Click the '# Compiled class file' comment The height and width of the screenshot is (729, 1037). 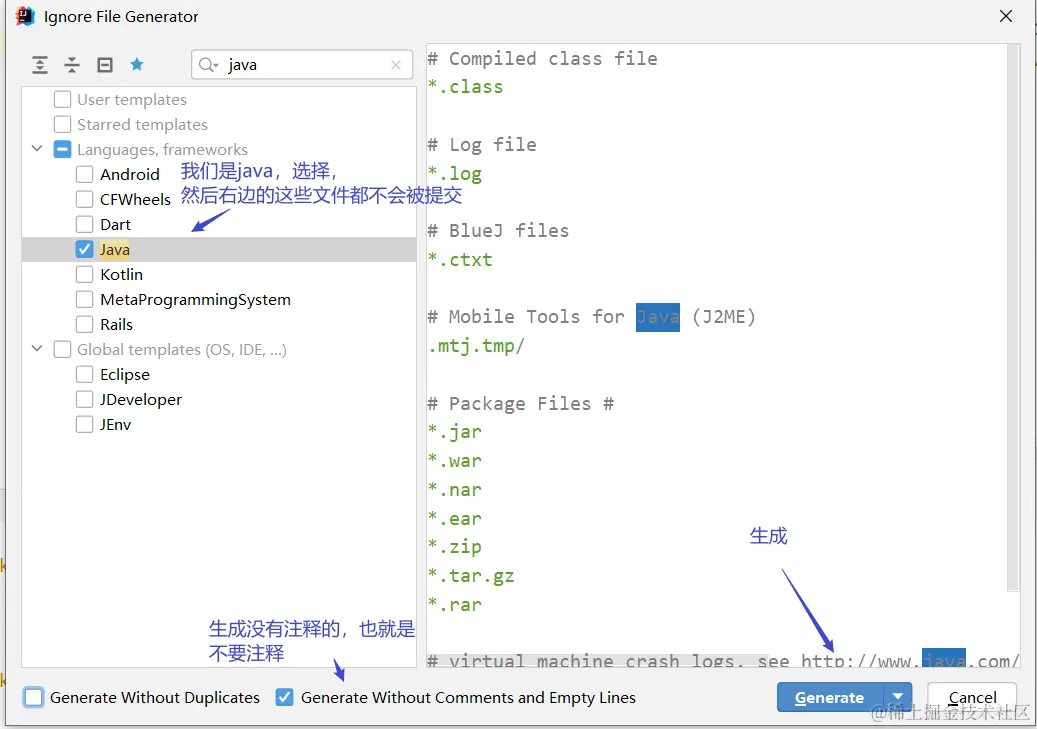click(543, 59)
